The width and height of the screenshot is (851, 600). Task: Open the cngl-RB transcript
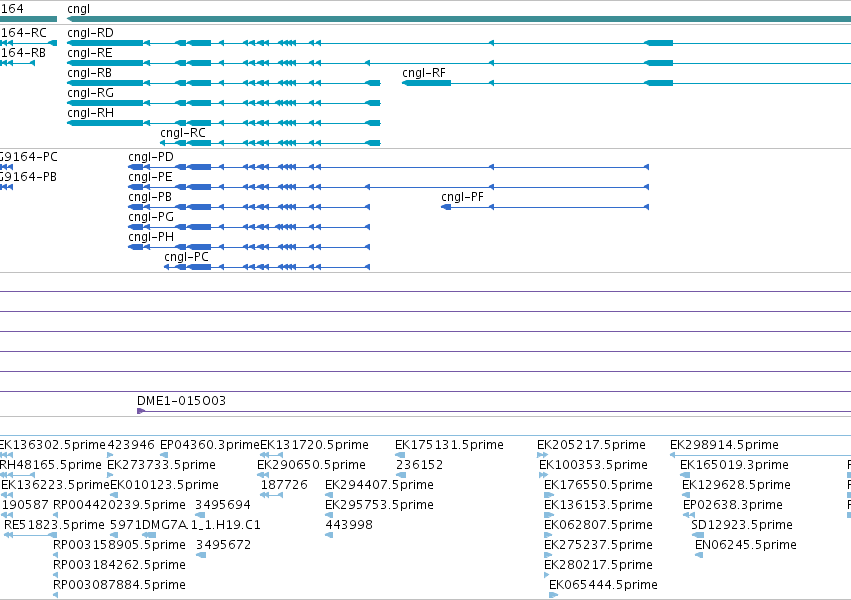(x=90, y=73)
